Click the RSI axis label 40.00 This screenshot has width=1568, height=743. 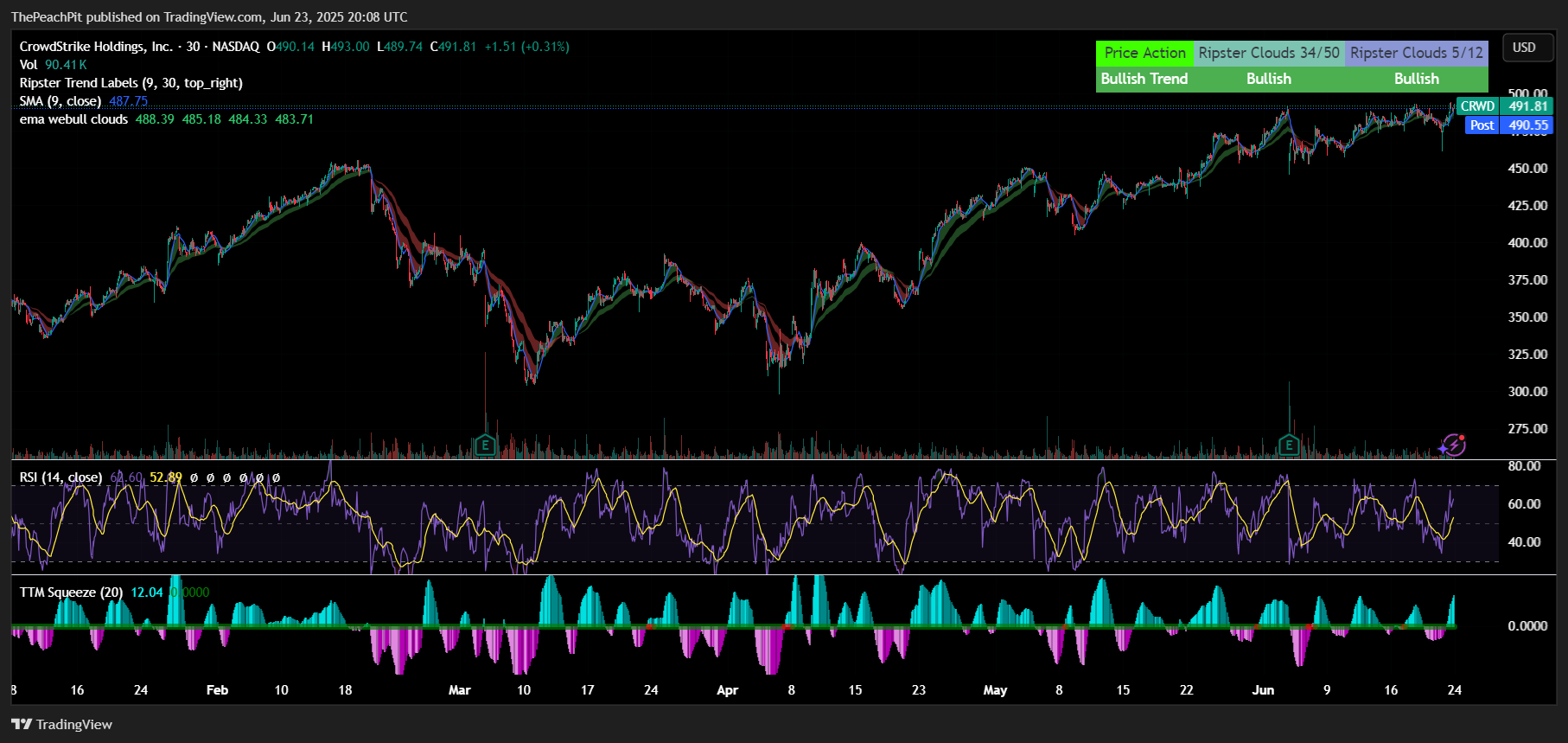click(1524, 542)
